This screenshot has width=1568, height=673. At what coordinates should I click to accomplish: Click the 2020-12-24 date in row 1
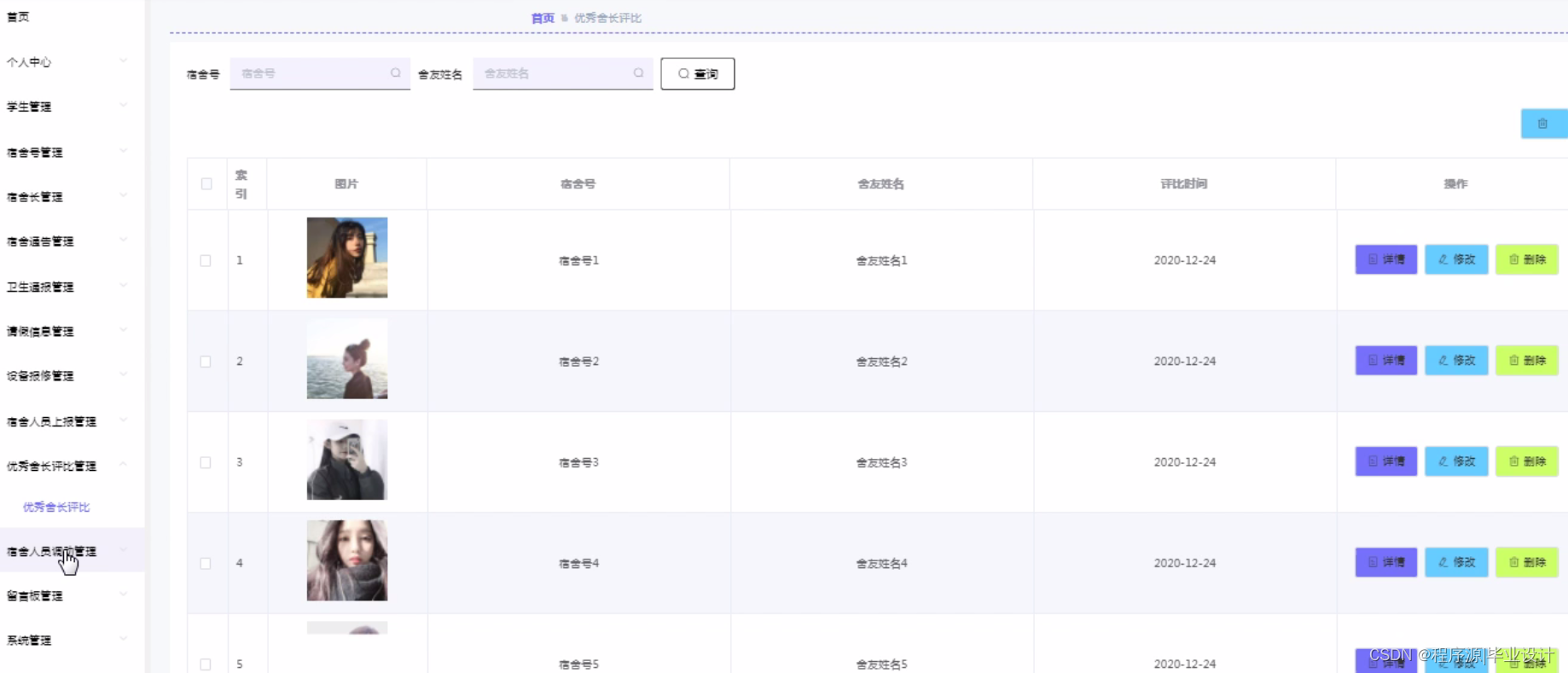[1185, 260]
